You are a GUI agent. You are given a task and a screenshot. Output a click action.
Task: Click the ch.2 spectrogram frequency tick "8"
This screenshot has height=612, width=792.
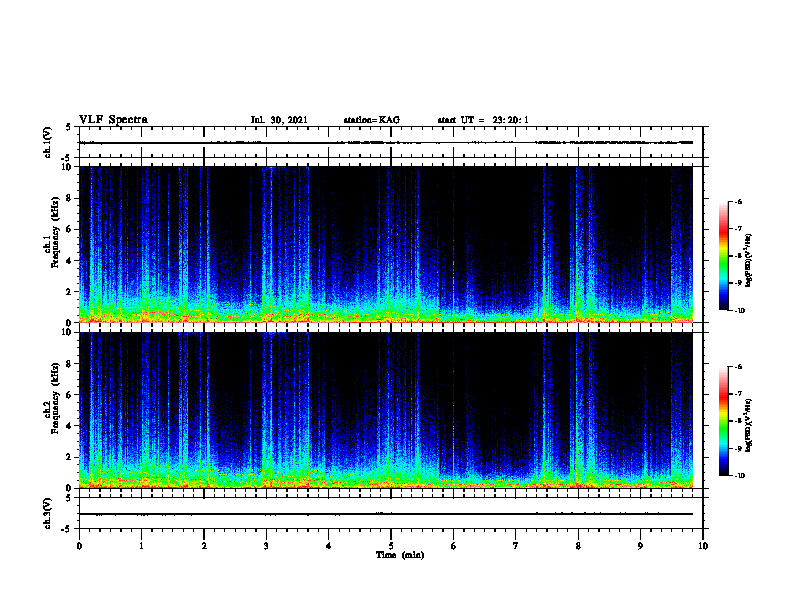(x=70, y=364)
